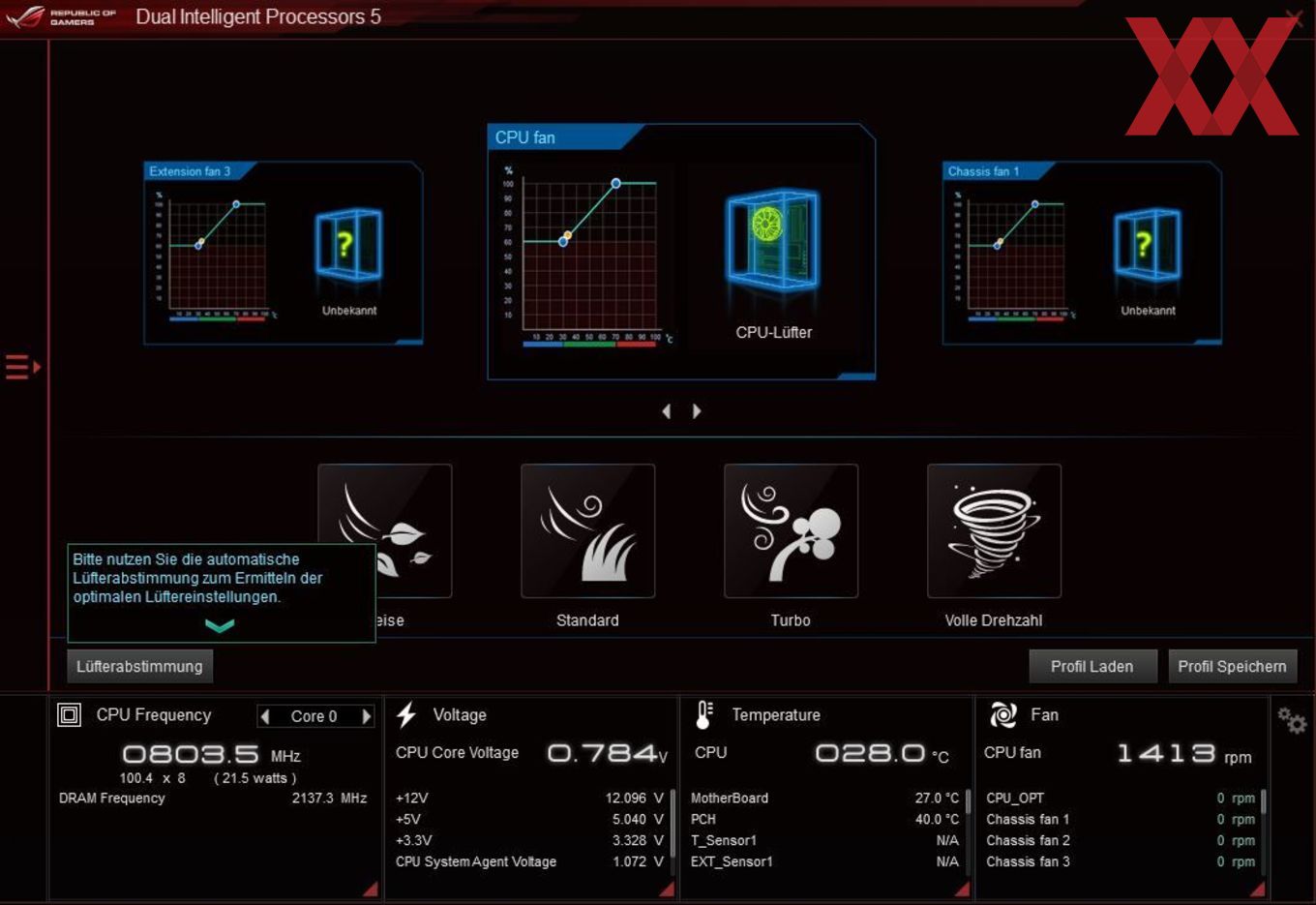
Task: Switch to previous core in CPU Frequency
Action: point(265,716)
